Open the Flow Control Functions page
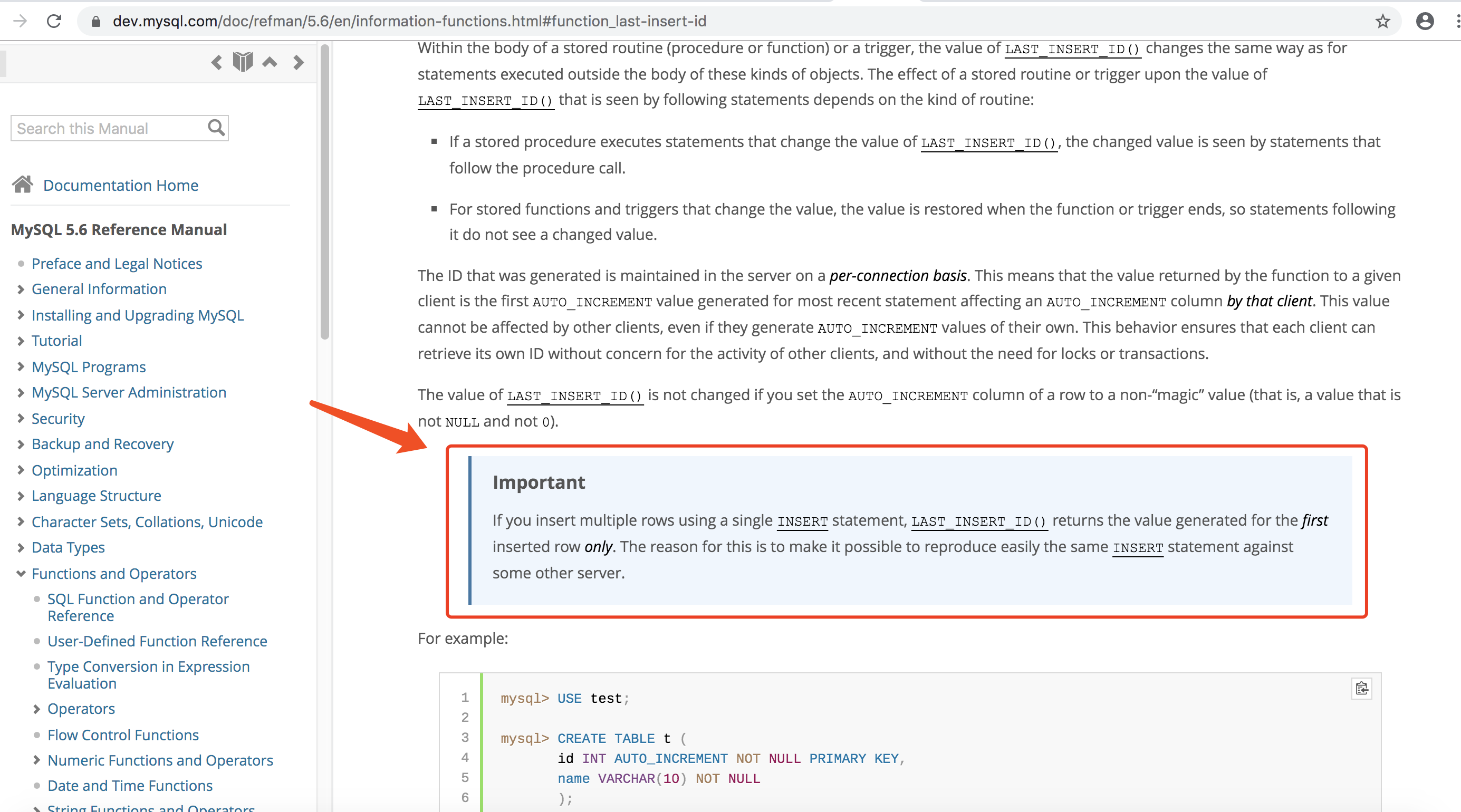The width and height of the screenshot is (1461, 812). pos(123,735)
